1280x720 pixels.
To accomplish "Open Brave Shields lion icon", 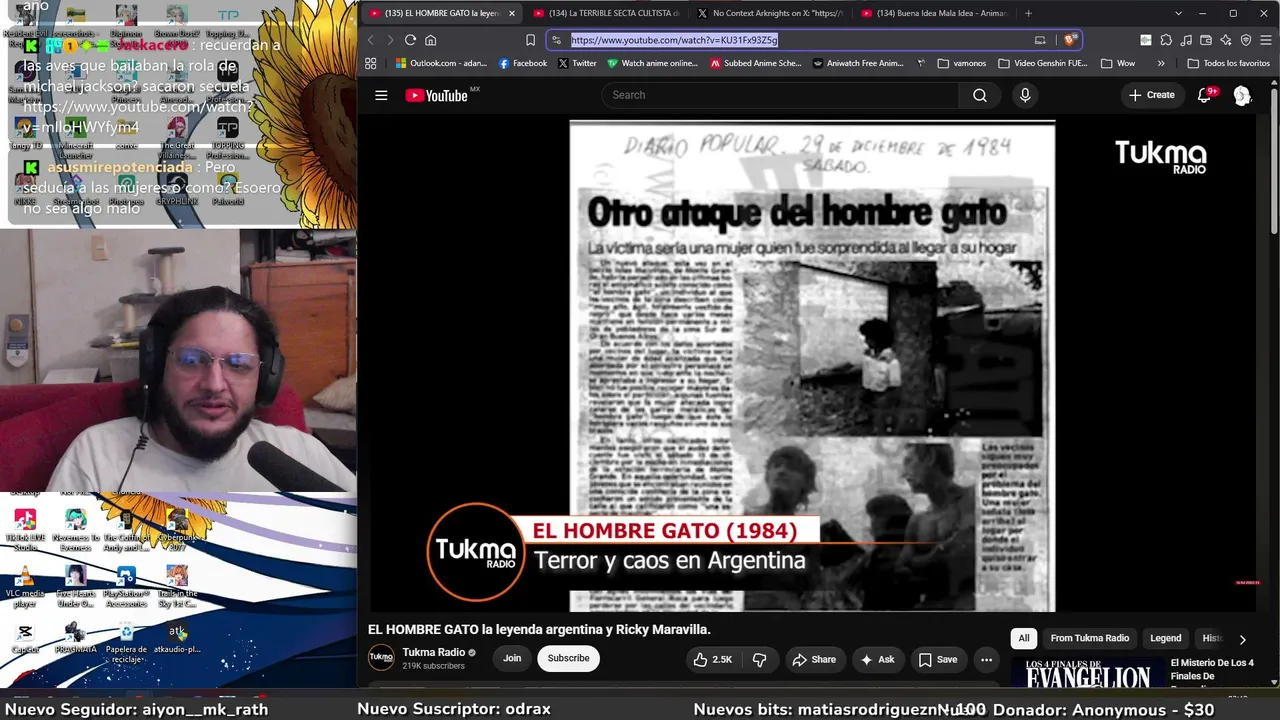I will point(1070,40).
